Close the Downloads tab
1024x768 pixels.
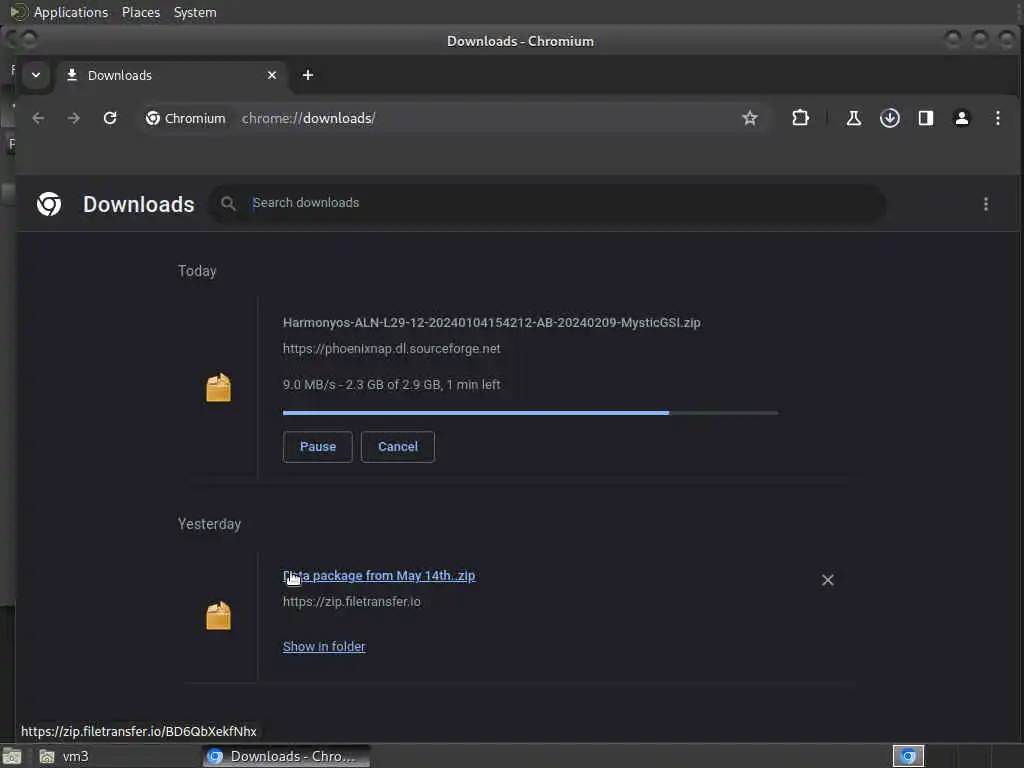(x=272, y=75)
